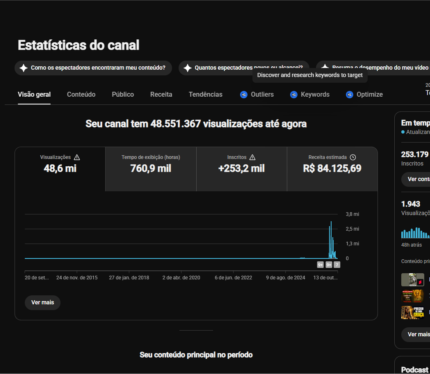Click the blue icon beside Outliers
Screen dimensions: 430x374
click(x=244, y=95)
